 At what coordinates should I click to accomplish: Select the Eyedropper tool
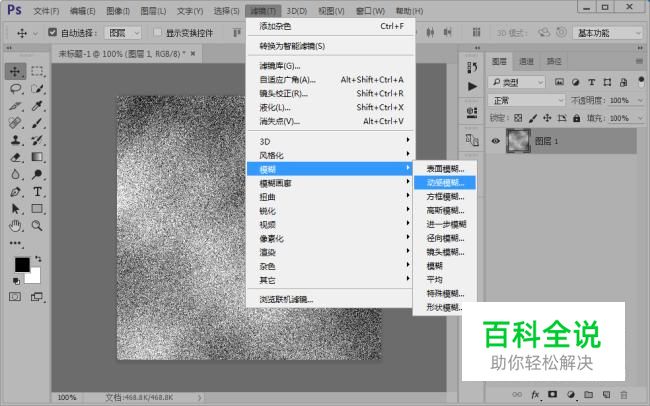pos(37,106)
